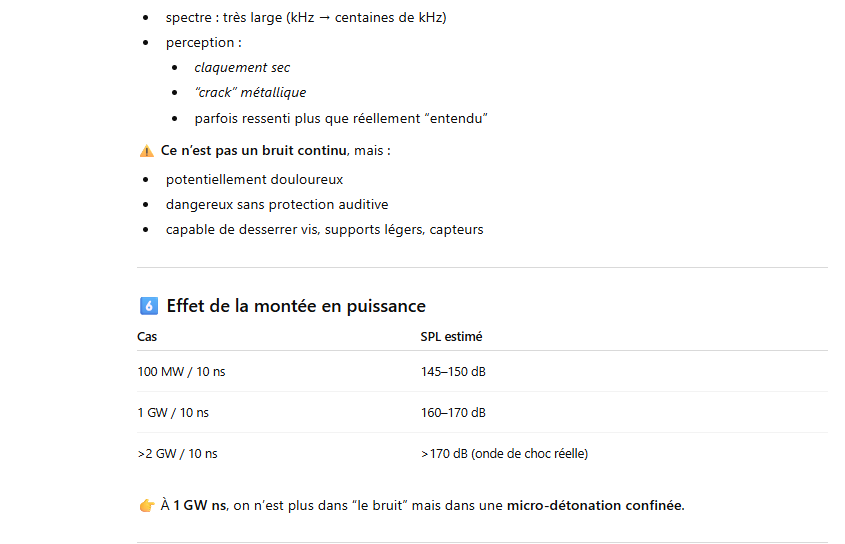Click the "100 MW / 10 ns" table cell
The width and height of the screenshot is (845, 544).
pos(181,372)
